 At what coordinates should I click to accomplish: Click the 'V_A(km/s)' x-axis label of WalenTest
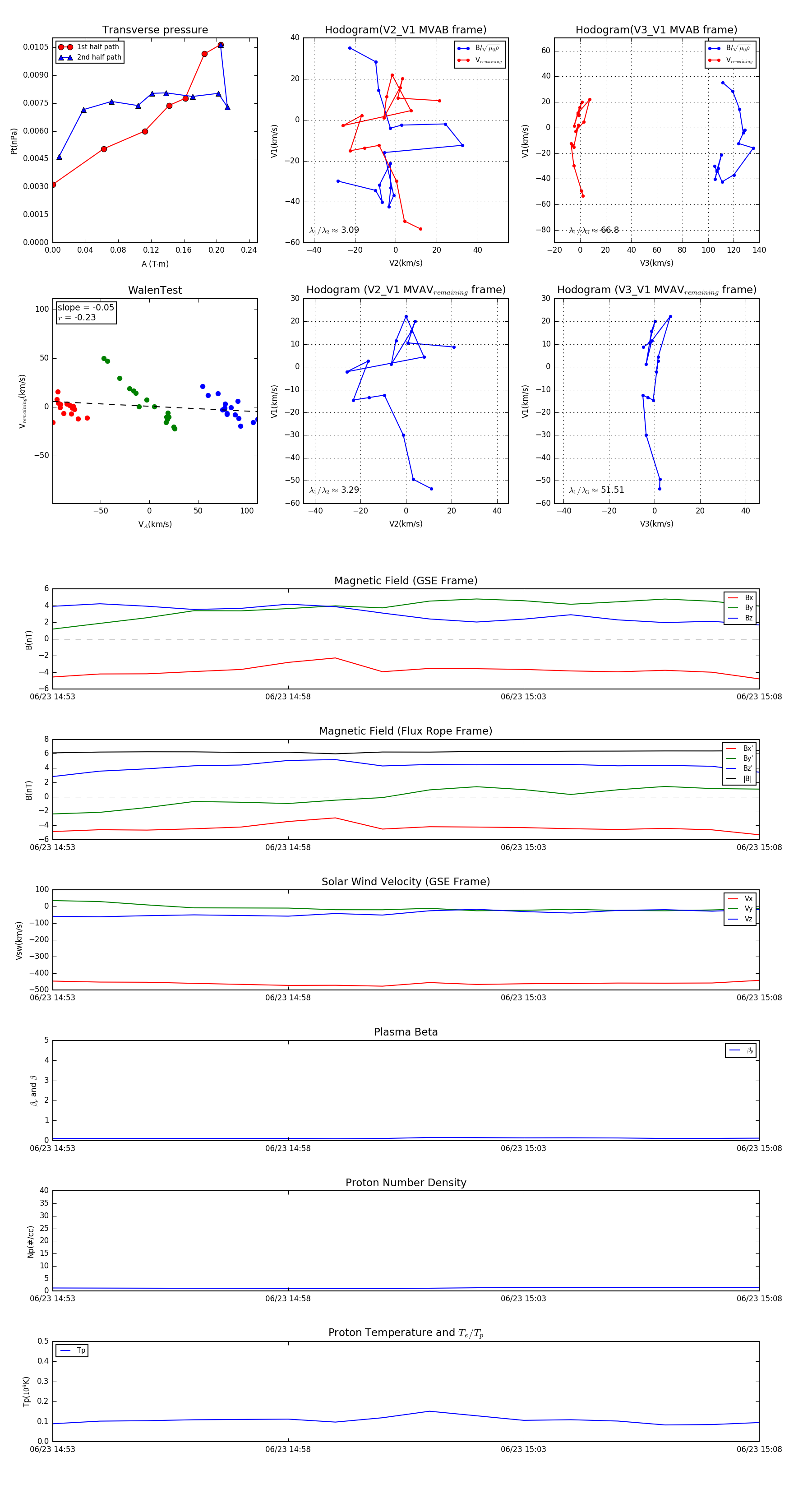[155, 524]
